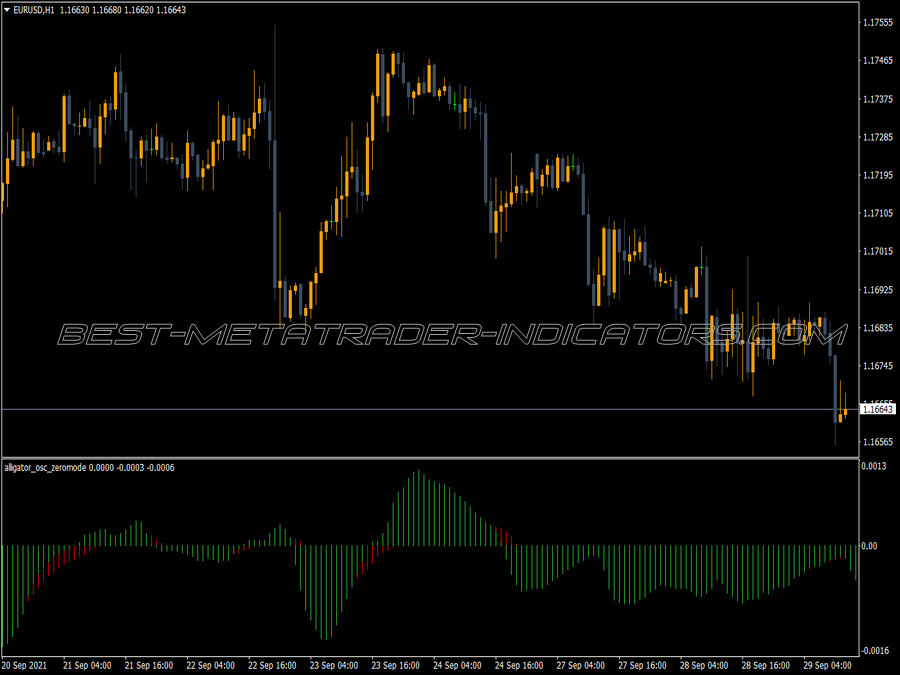Click the 24 Sep 16:00 time label
The height and width of the screenshot is (675, 900).
(x=519, y=665)
